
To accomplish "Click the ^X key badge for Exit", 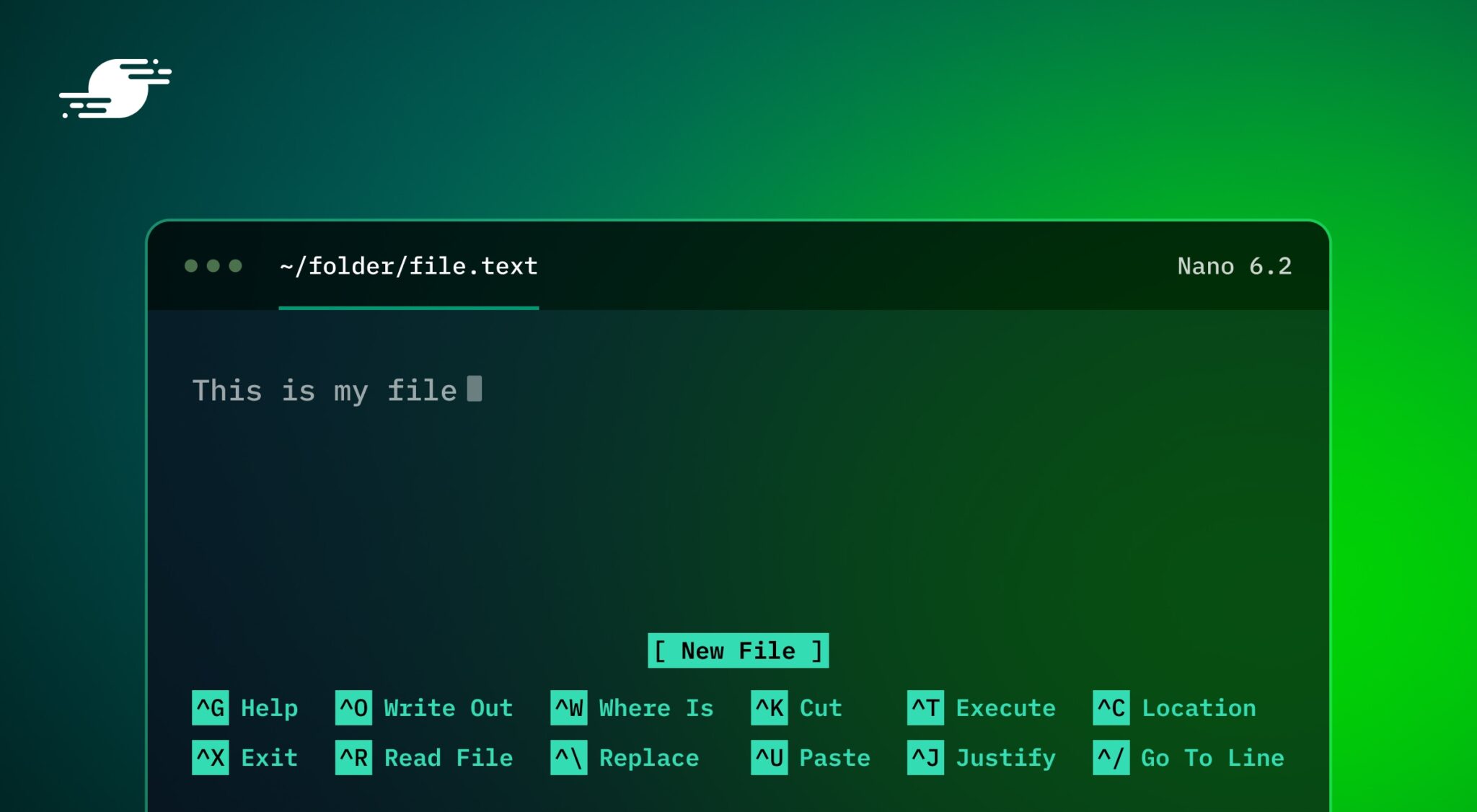I will pyautogui.click(x=210, y=757).
